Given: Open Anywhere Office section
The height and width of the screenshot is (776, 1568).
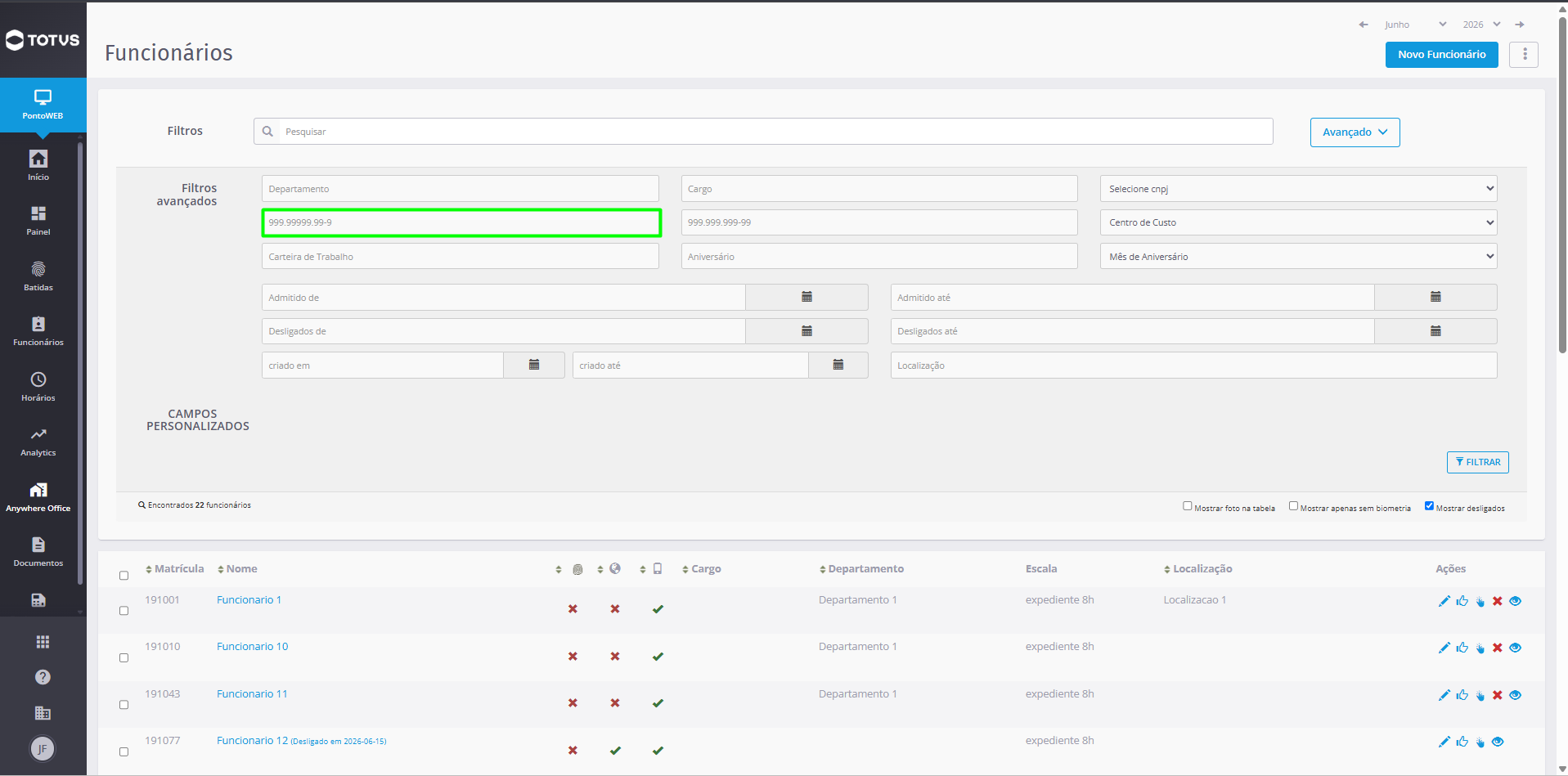Looking at the screenshot, I should pyautogui.click(x=38, y=496).
